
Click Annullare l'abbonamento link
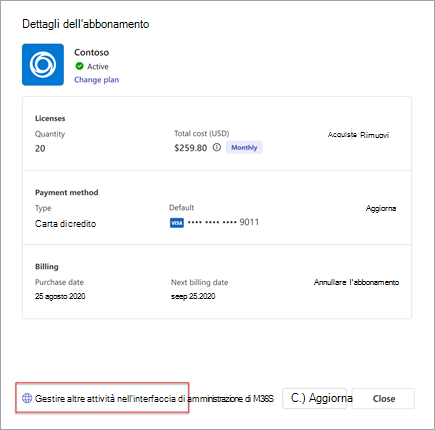click(356, 282)
